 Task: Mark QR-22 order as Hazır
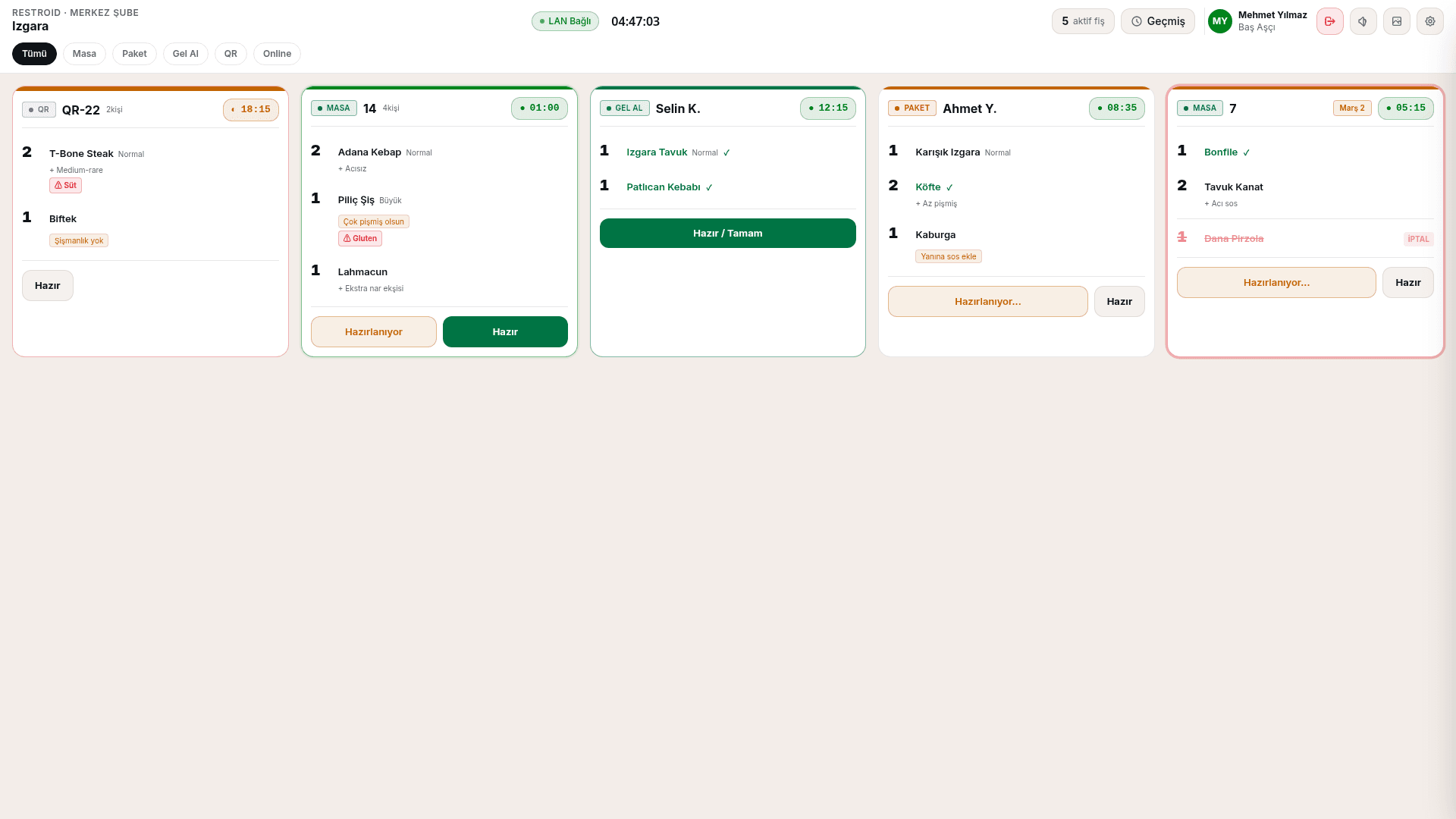(47, 285)
